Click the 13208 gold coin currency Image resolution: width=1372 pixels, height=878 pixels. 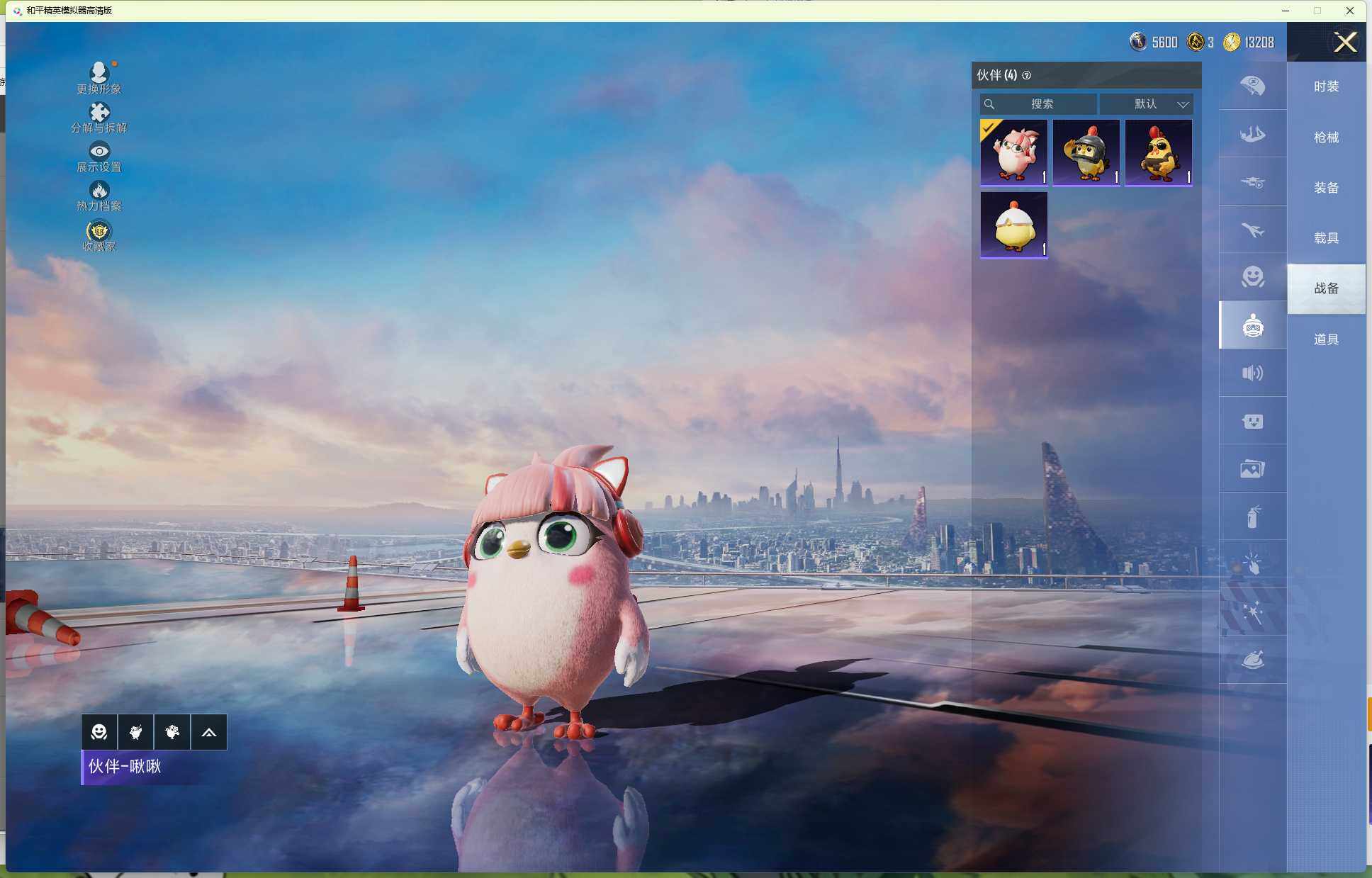click(x=1249, y=42)
